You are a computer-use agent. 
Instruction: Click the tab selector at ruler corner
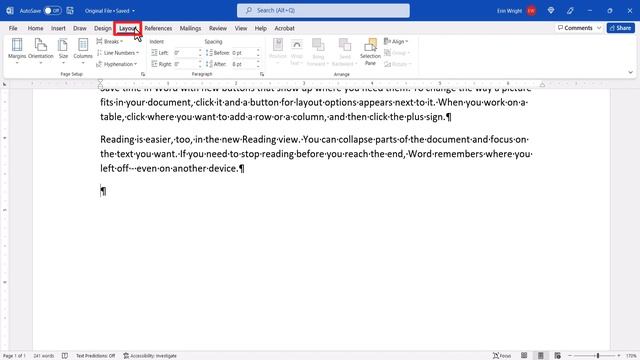pyautogui.click(x=4, y=84)
